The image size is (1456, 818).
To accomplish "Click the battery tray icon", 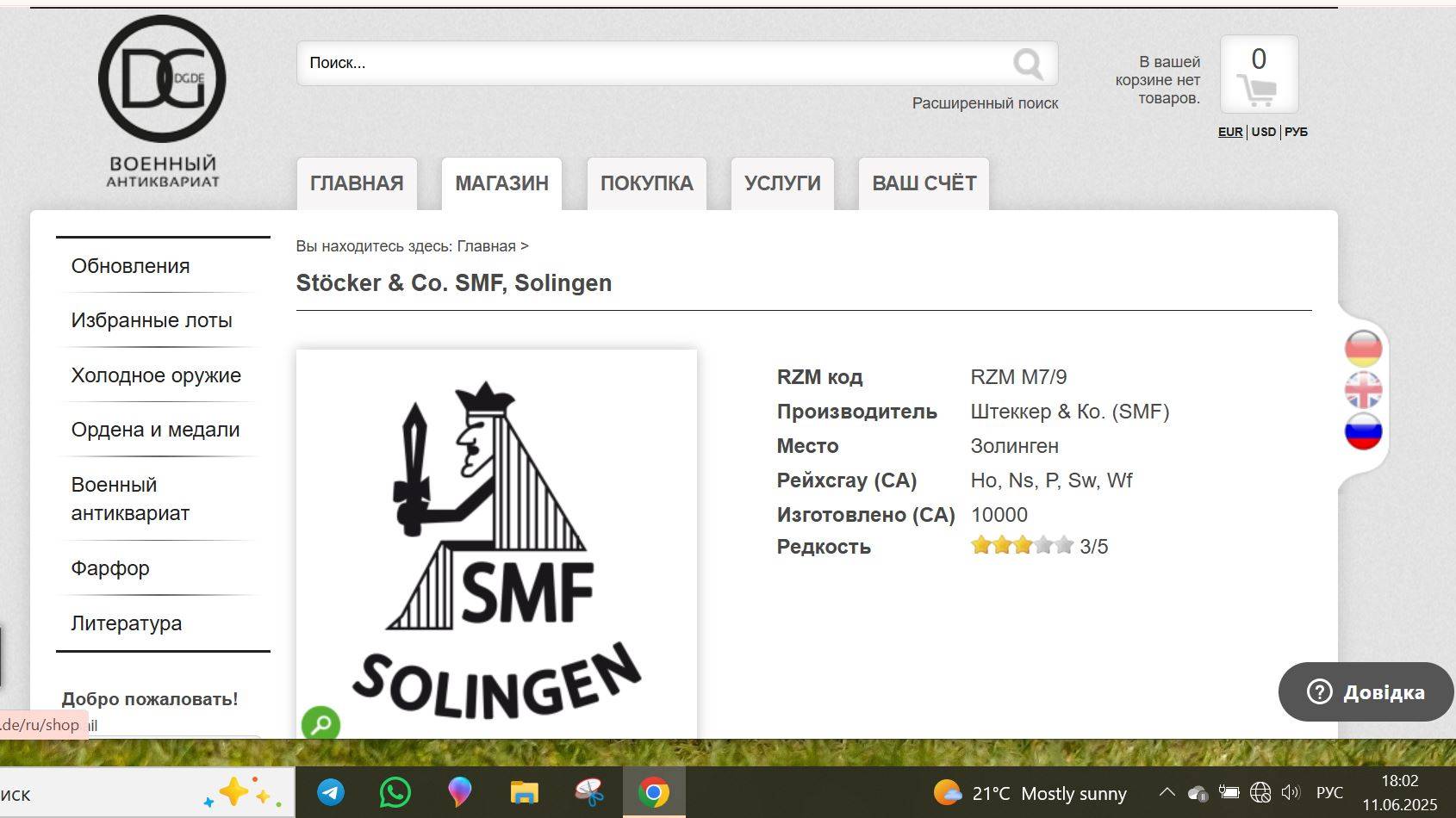I will click(1229, 793).
